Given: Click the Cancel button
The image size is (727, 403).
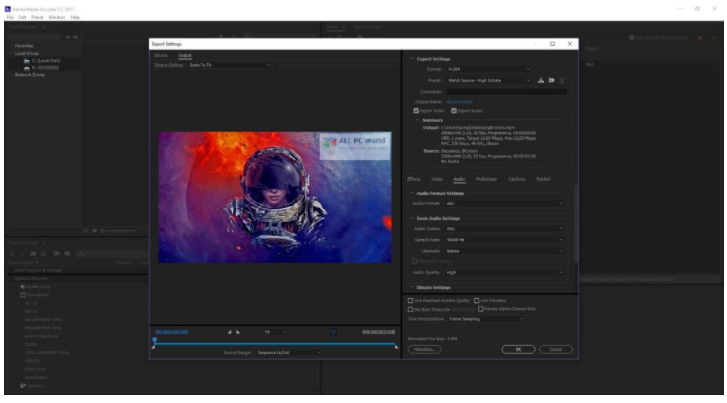Looking at the screenshot, I should pos(555,350).
